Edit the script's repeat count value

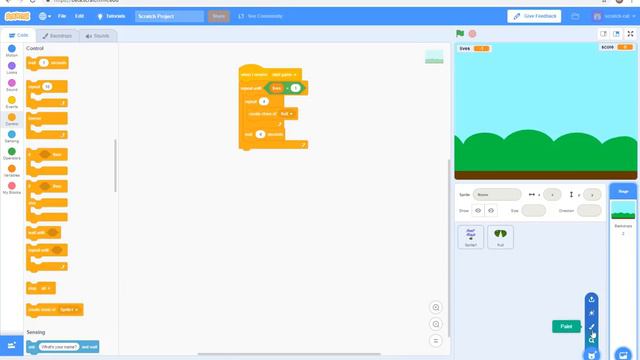point(264,101)
